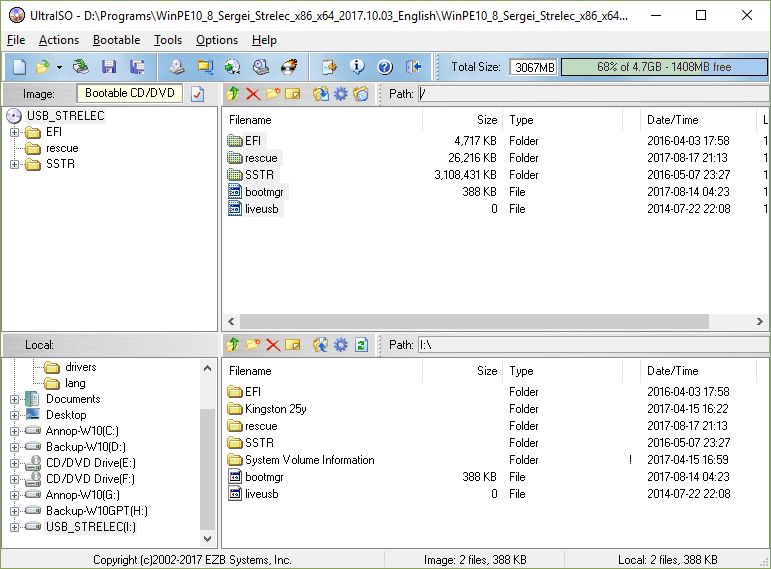
Task: Open the dropdown arrow beside the Open icon
Action: click(59, 67)
